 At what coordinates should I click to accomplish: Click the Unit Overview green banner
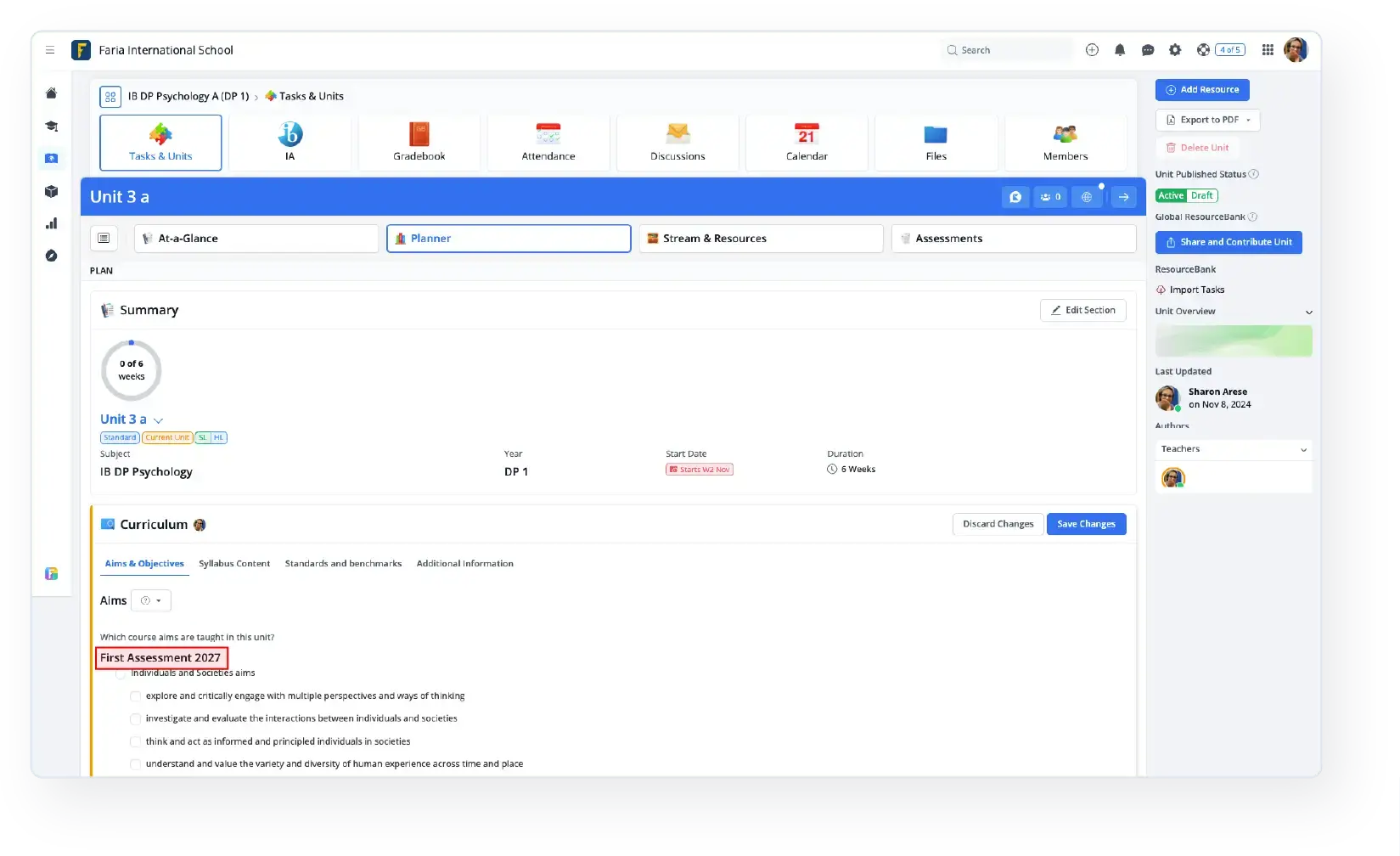1233,341
